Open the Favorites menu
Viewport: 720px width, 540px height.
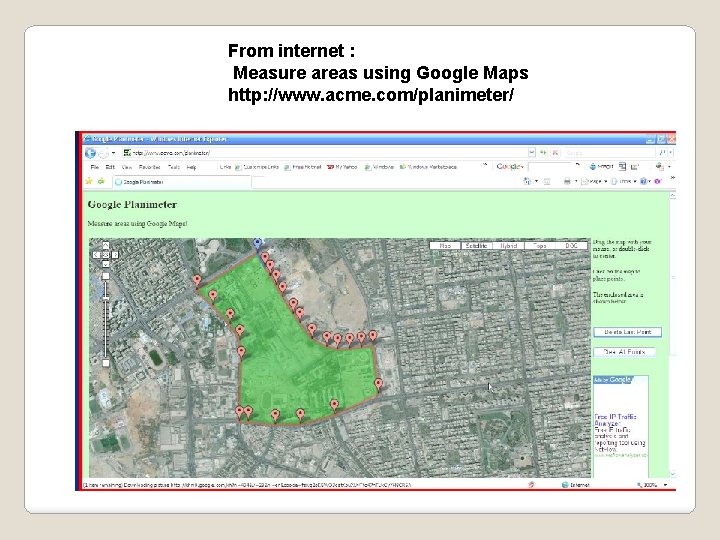tap(150, 167)
